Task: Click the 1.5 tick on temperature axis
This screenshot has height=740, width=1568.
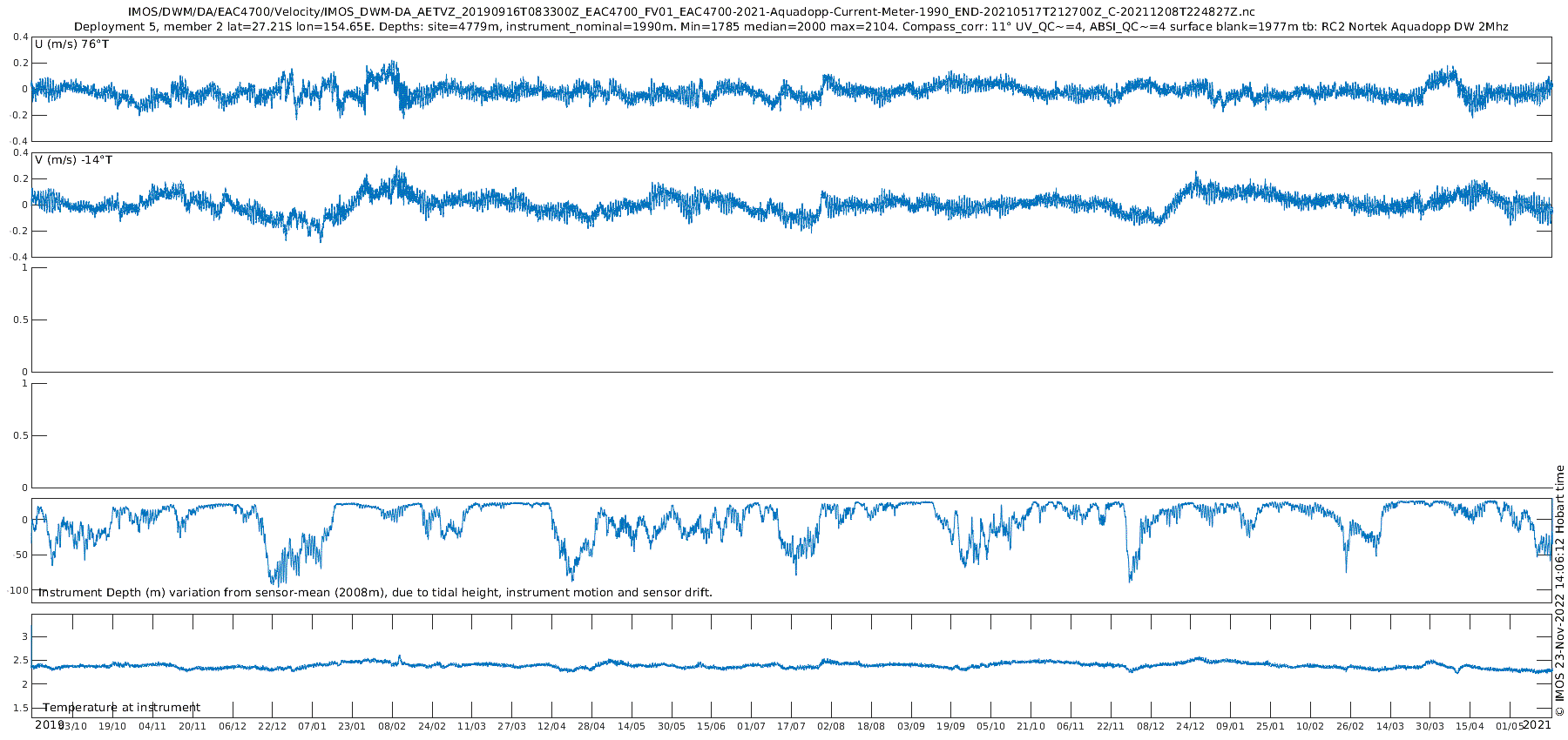Action: point(21,709)
